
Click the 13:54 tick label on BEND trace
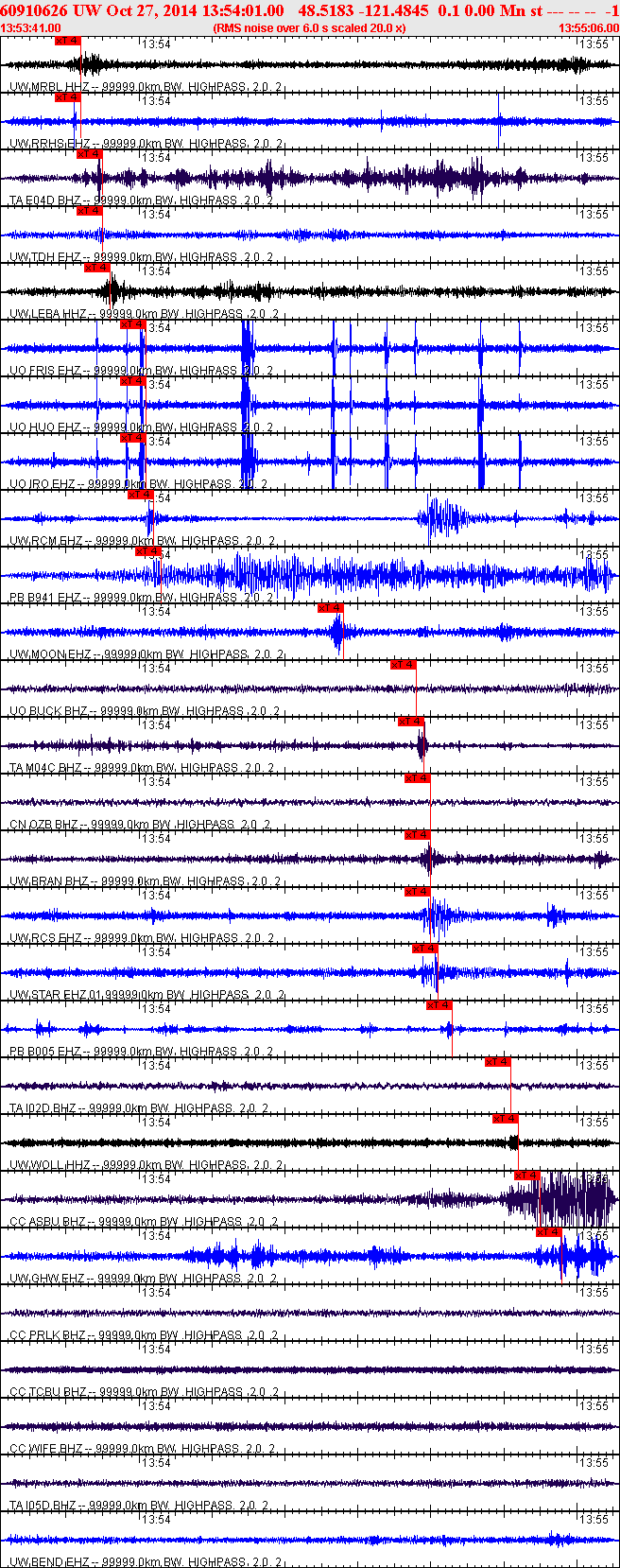[x=156, y=1520]
